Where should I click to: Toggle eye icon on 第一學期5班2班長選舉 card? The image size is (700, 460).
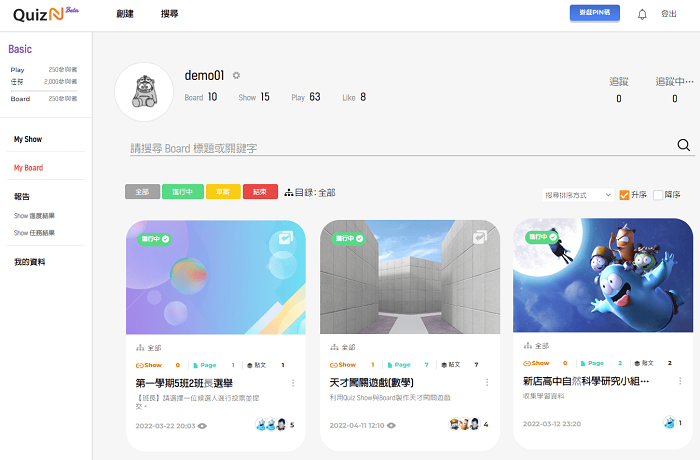[x=203, y=425]
